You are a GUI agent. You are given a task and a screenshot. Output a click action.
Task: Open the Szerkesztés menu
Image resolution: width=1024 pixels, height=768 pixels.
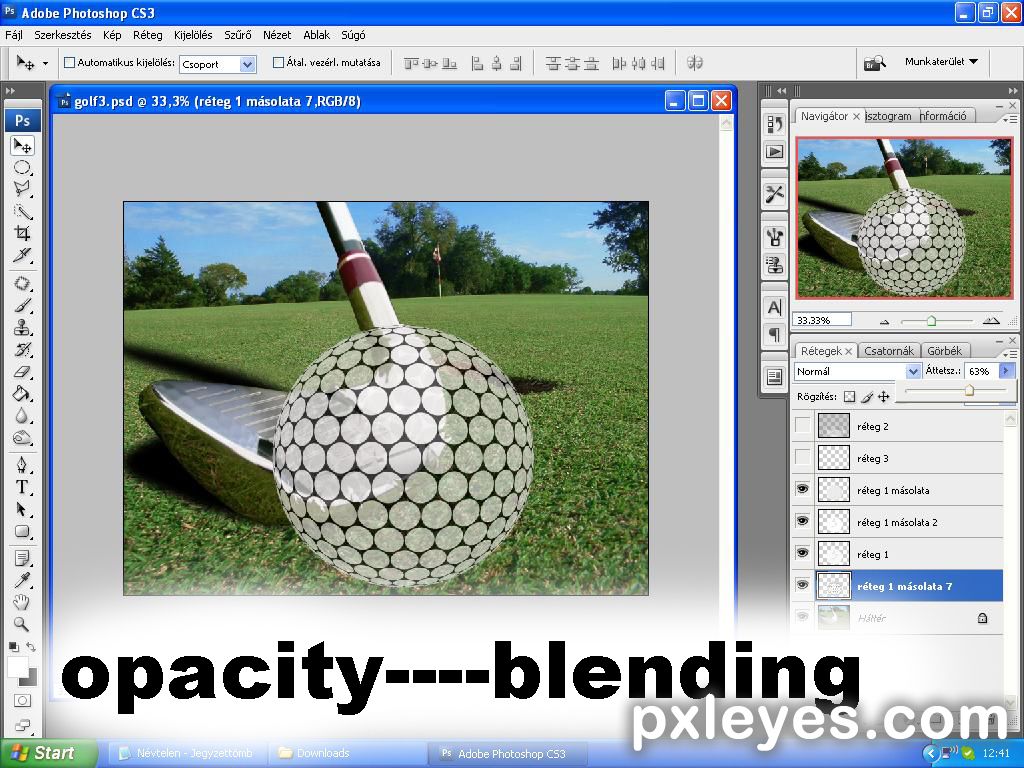[x=63, y=35]
